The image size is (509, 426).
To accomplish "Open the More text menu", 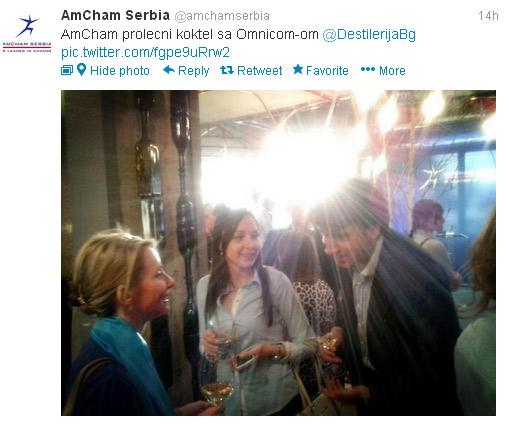I will [x=392, y=71].
